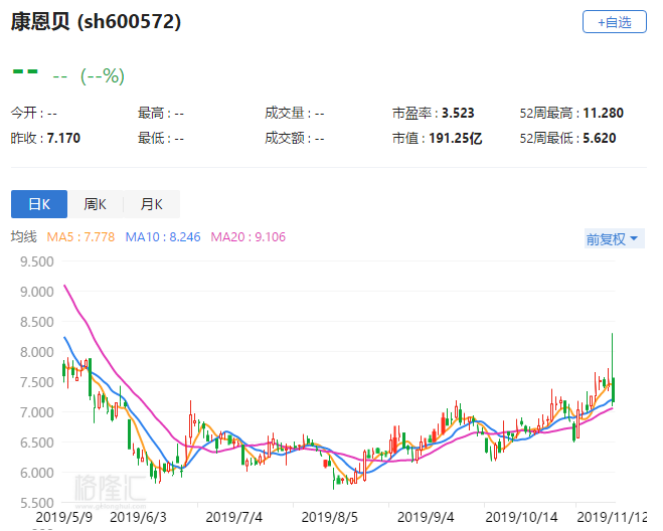Click the 52周最低 value 5.620
The width and height of the screenshot is (663, 531).
tap(599, 138)
